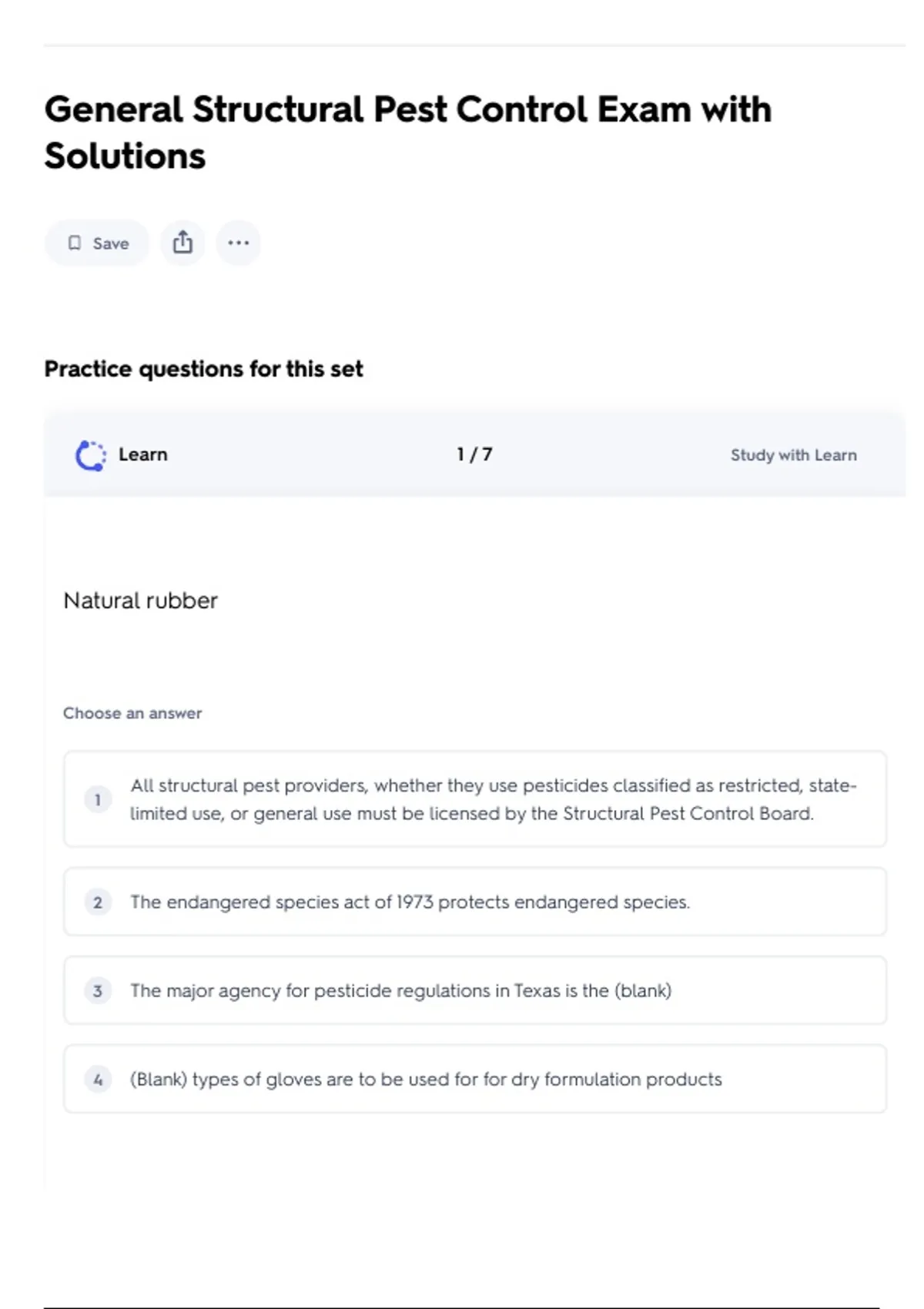Open the three-dot more options menu
The width and height of the screenshot is (924, 1309).
coord(239,243)
